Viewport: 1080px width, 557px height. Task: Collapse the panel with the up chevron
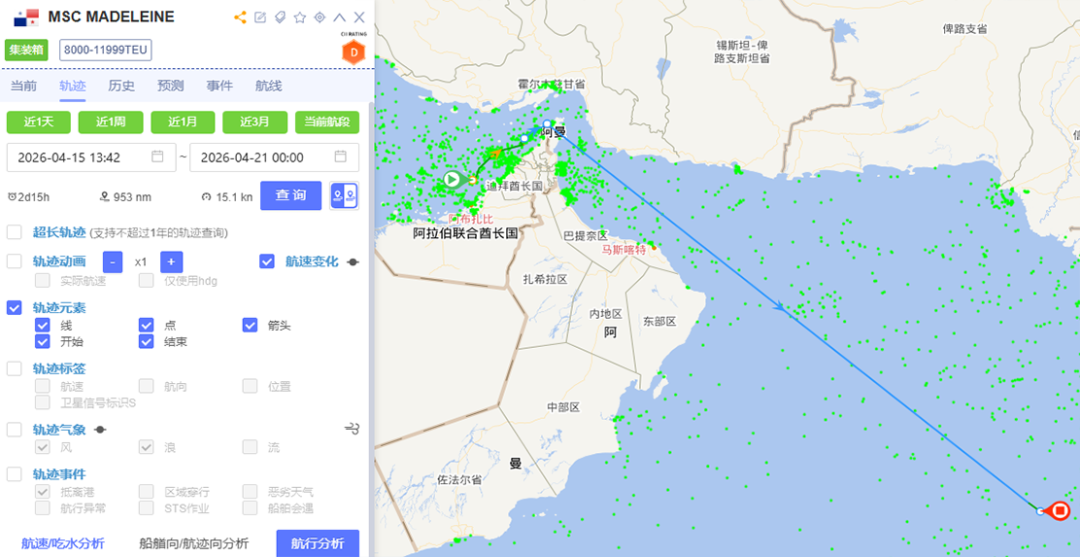[340, 17]
